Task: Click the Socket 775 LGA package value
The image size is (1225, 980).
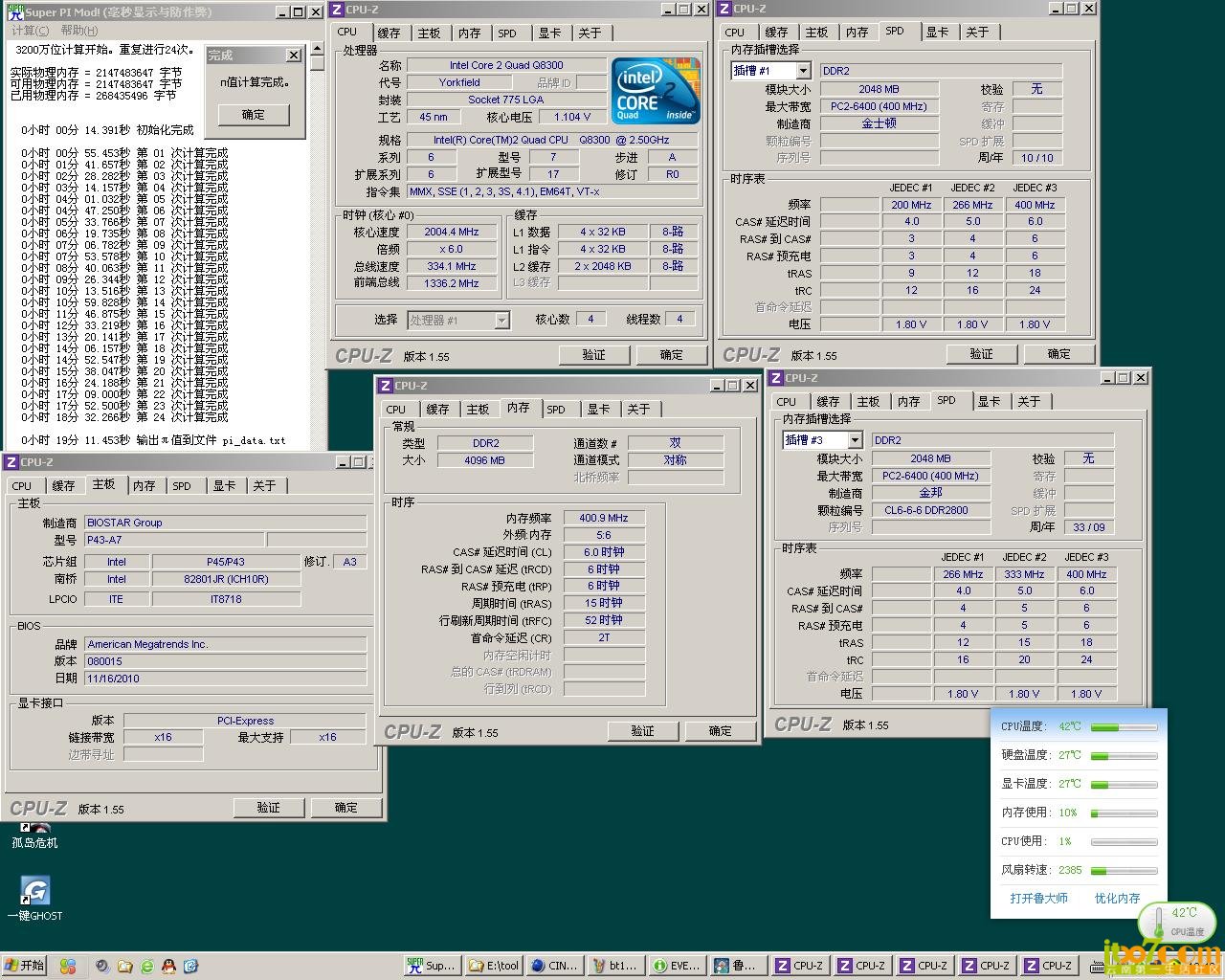Action: (x=506, y=100)
